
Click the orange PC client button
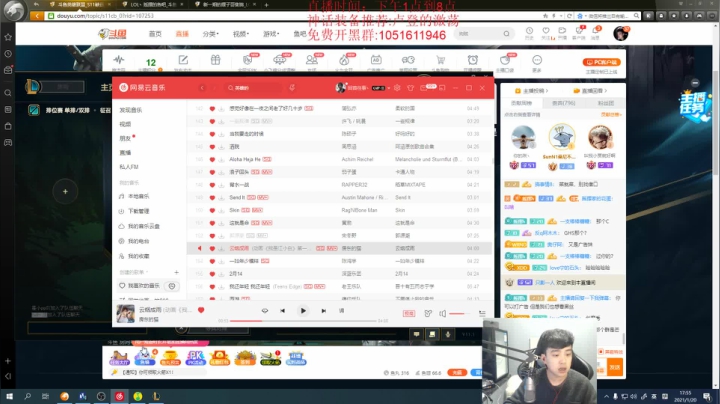(x=602, y=62)
